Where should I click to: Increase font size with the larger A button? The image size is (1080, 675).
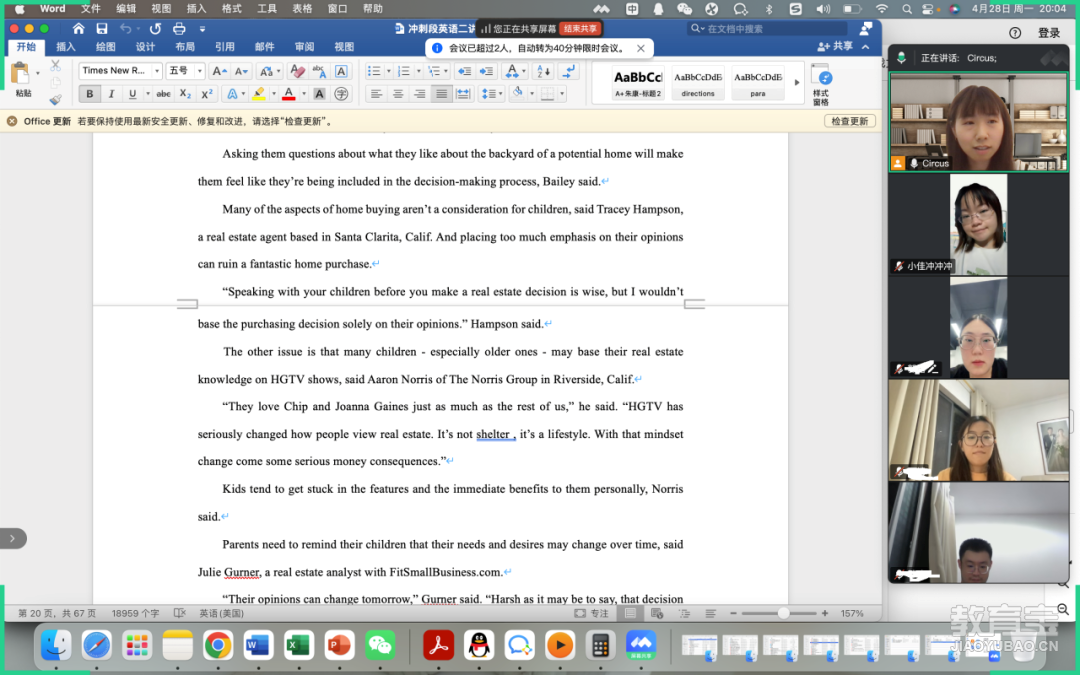(219, 71)
